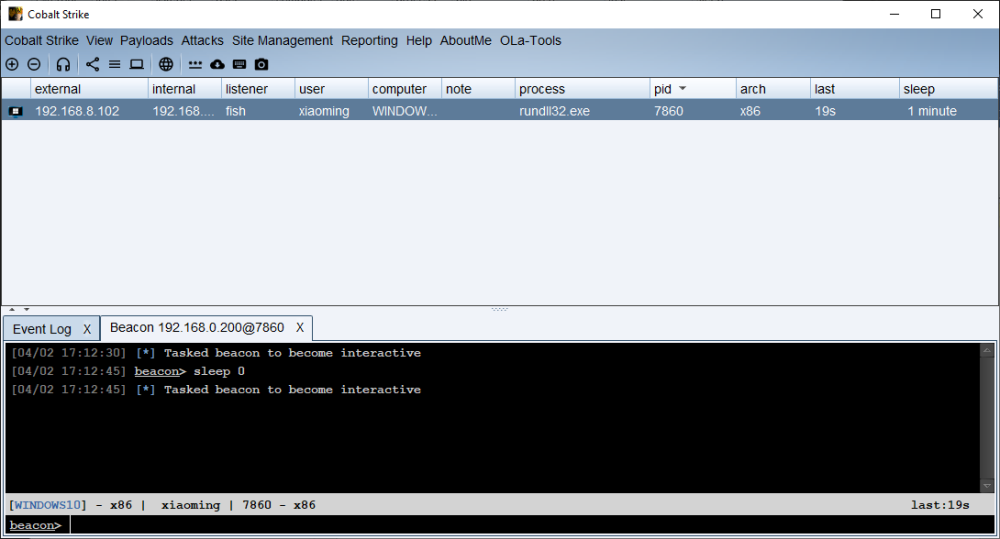This screenshot has height=539, width=1000.
Task: Open the Cobalt Strike menu
Action: pos(41,41)
